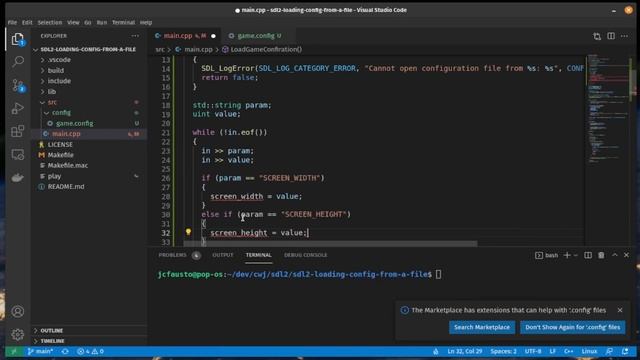The image size is (640, 360).
Task: Dismiss the Marketplace notification
Action: click(x=620, y=310)
